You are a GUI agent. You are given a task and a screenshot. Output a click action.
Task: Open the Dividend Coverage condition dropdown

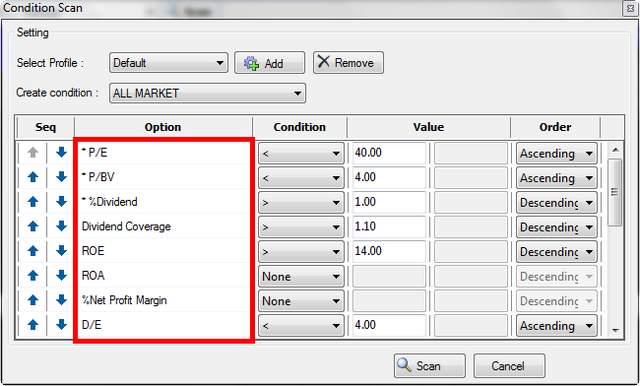(301, 227)
